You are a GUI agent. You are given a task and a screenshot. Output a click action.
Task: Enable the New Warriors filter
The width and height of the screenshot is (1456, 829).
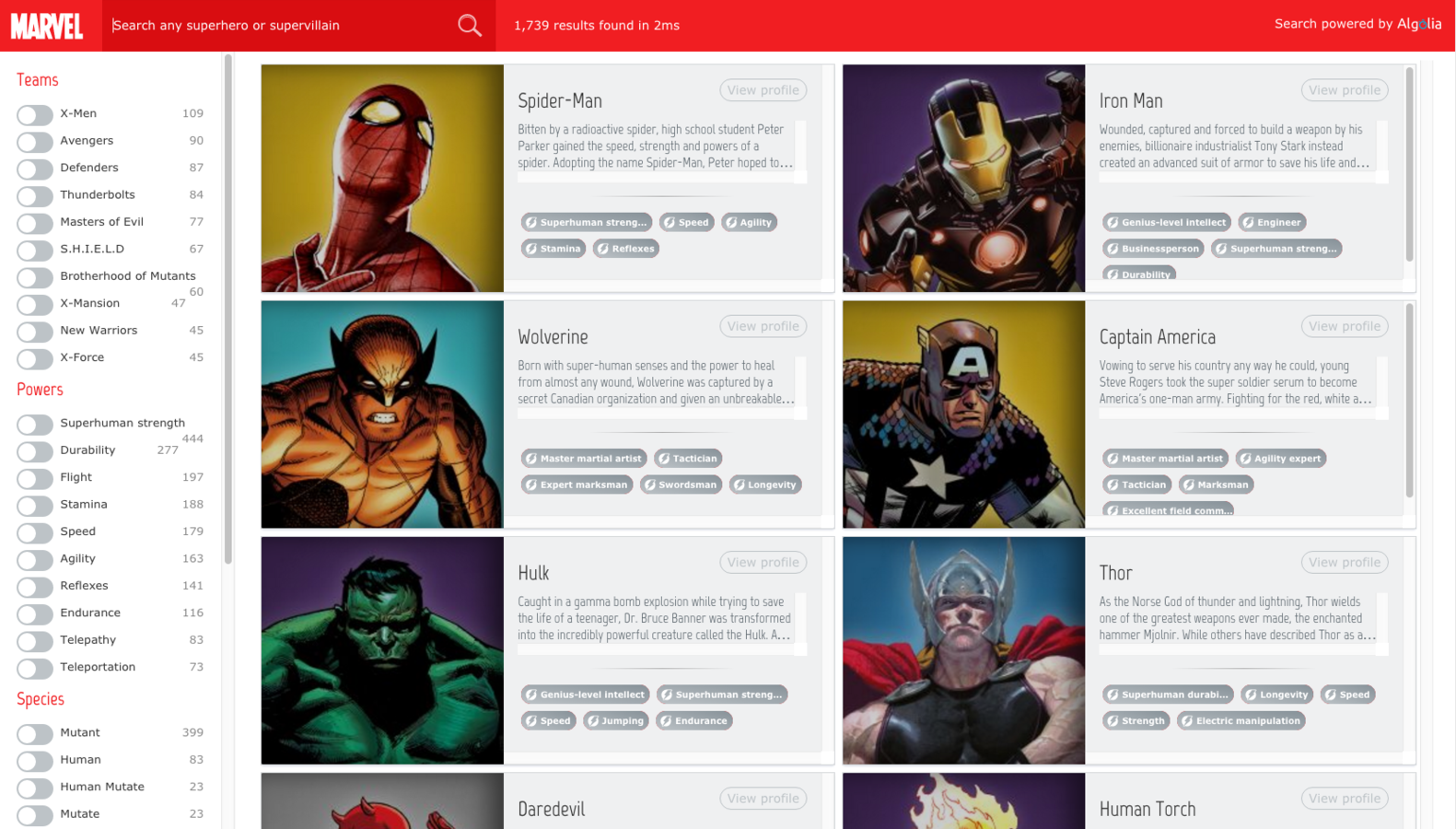click(35, 332)
